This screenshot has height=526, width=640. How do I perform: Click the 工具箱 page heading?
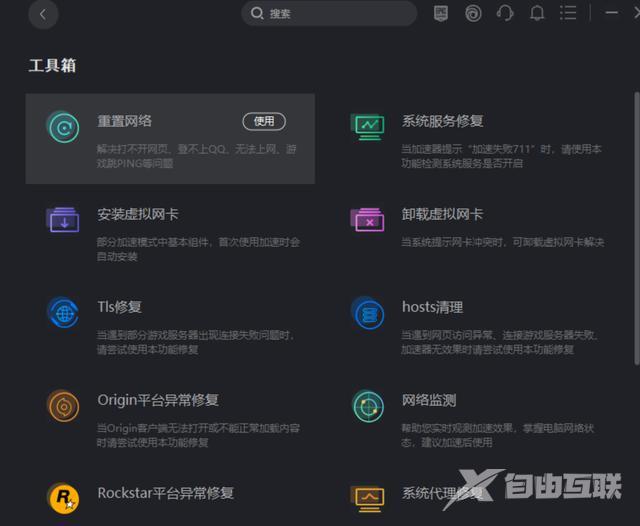(52, 65)
